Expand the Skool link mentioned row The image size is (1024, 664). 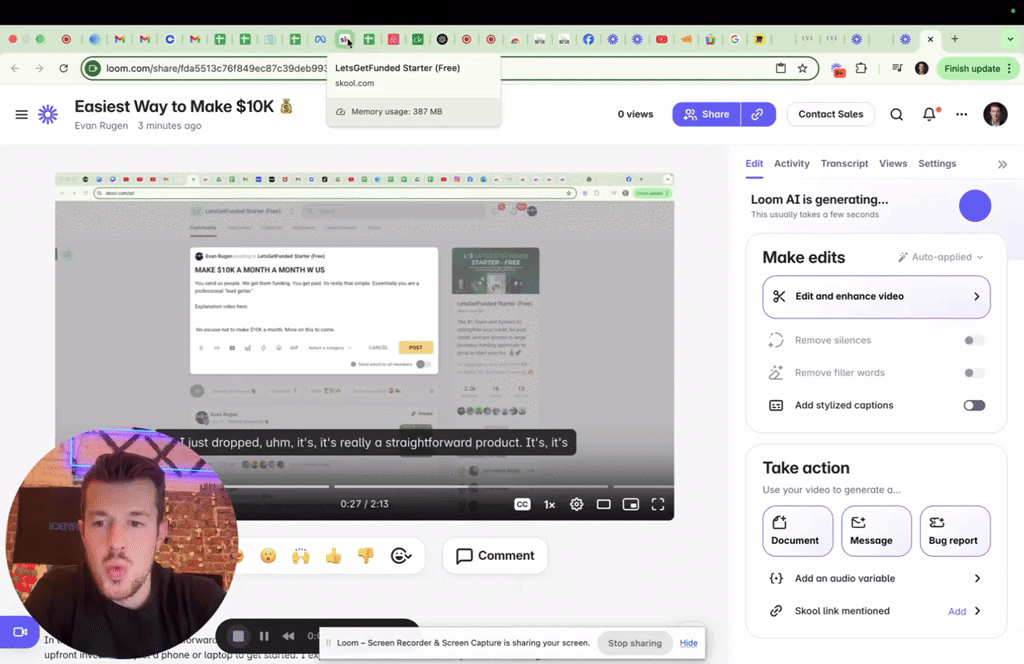point(978,611)
